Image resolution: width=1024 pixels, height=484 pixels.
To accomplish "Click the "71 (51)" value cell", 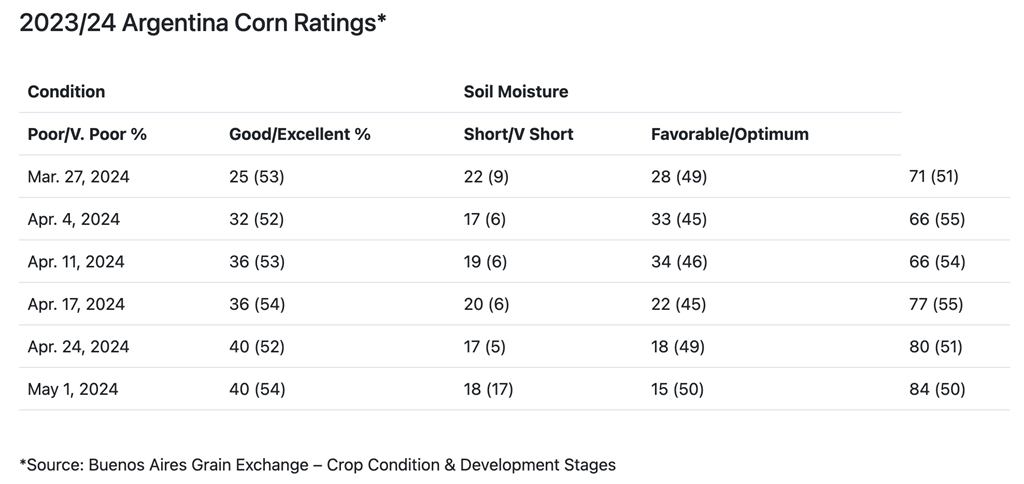I will (x=936, y=177).
